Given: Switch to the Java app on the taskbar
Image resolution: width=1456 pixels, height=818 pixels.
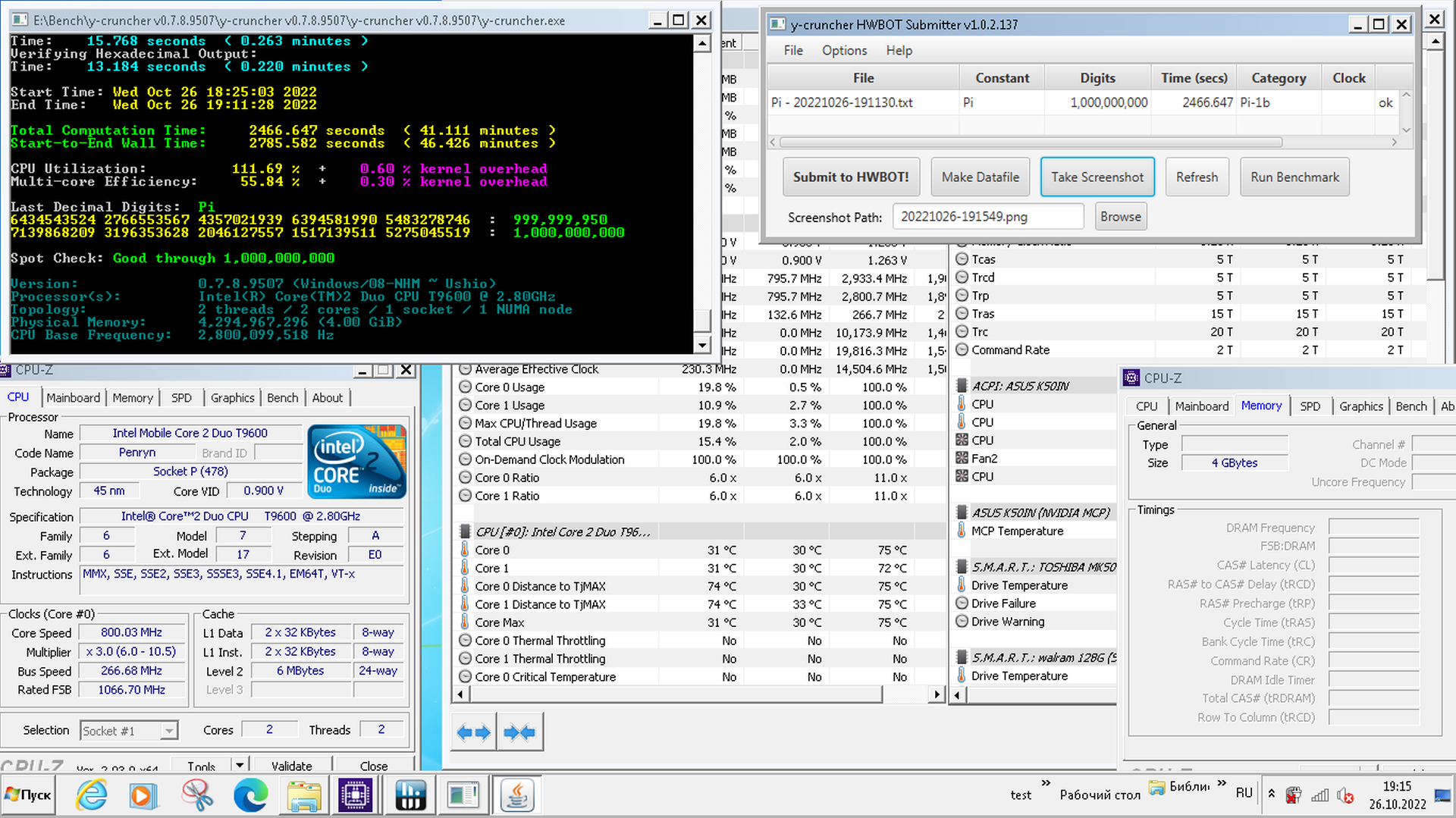Looking at the screenshot, I should pyautogui.click(x=518, y=795).
